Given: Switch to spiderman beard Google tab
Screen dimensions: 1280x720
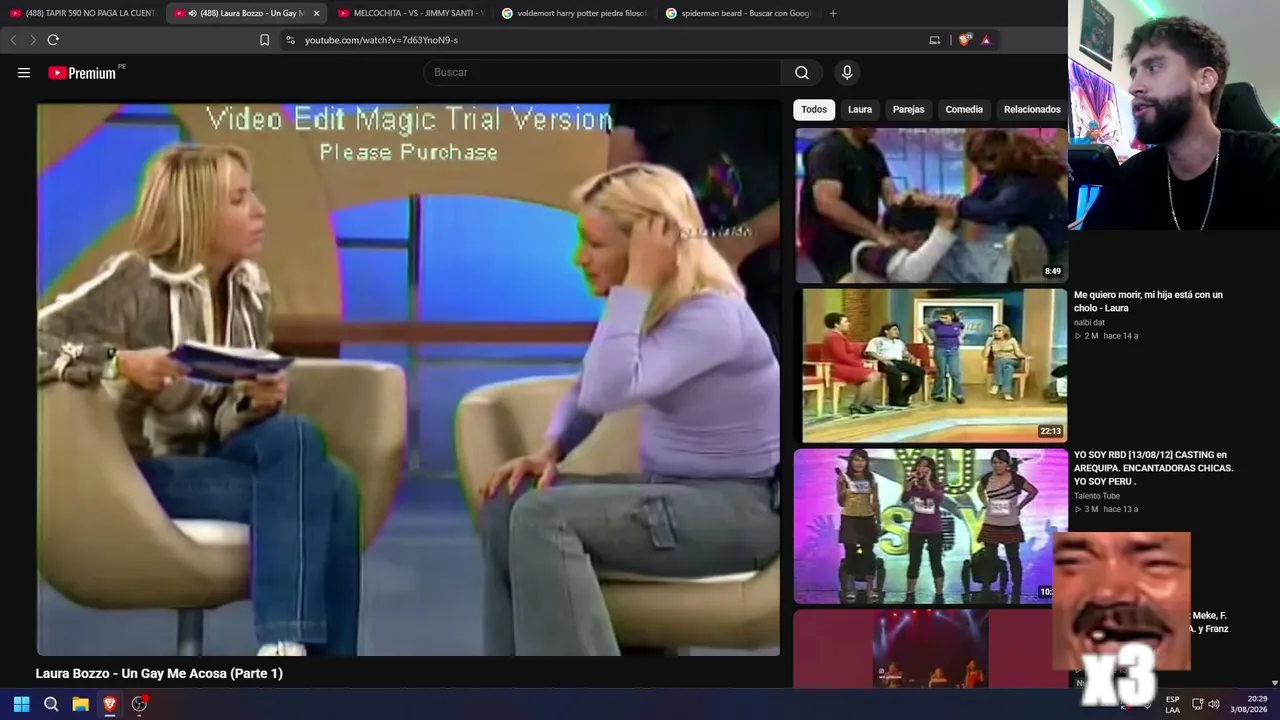Looking at the screenshot, I should (738, 13).
